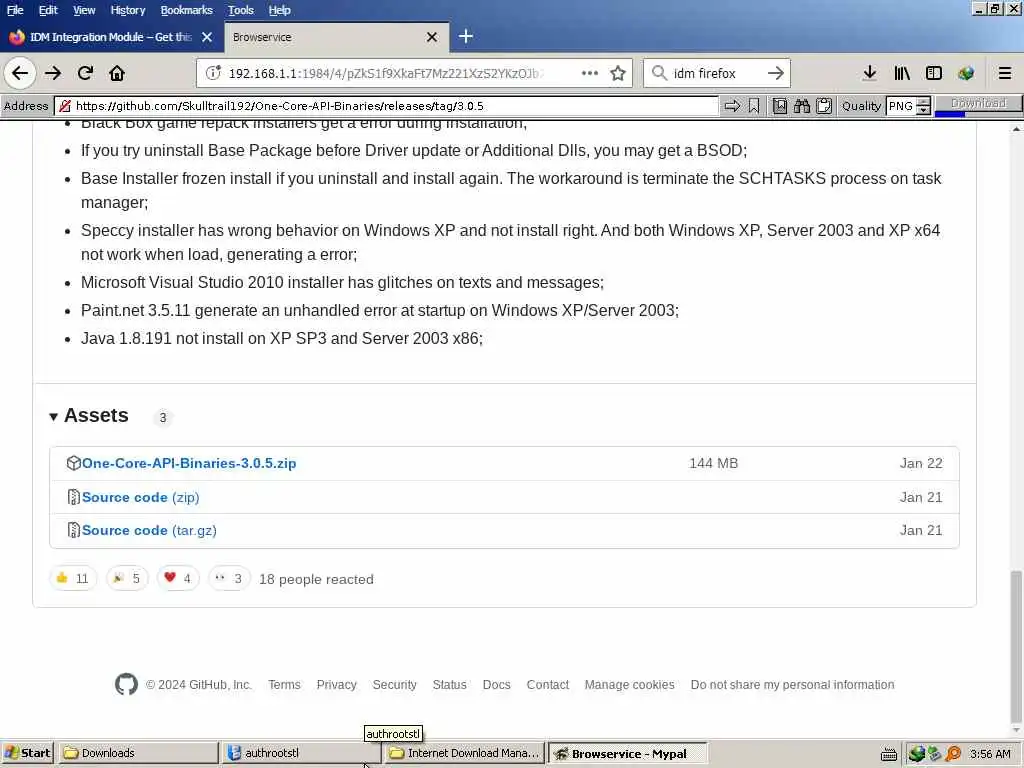Image resolution: width=1024 pixels, height=768 pixels.
Task: Open page actions three-dot menu
Action: point(590,73)
